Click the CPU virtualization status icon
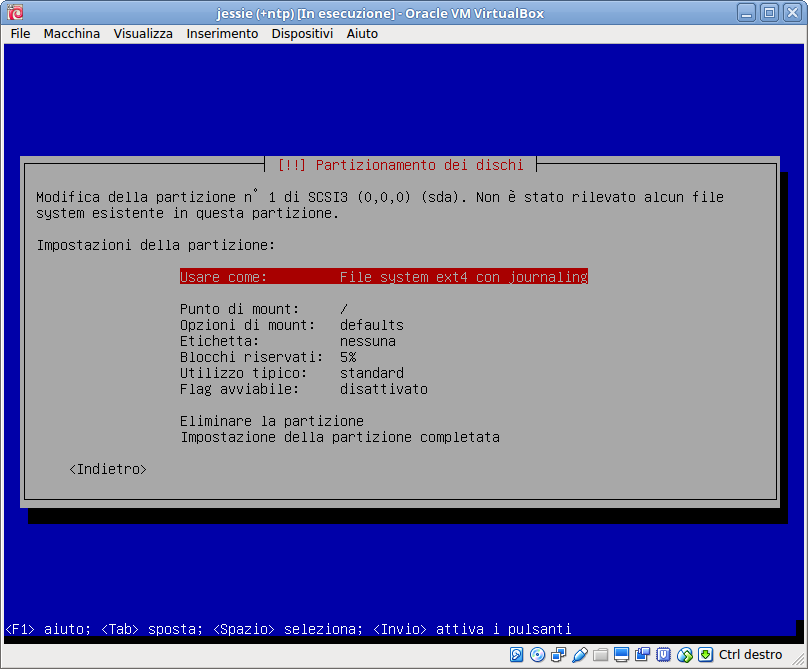This screenshot has width=808, height=669. point(664,655)
